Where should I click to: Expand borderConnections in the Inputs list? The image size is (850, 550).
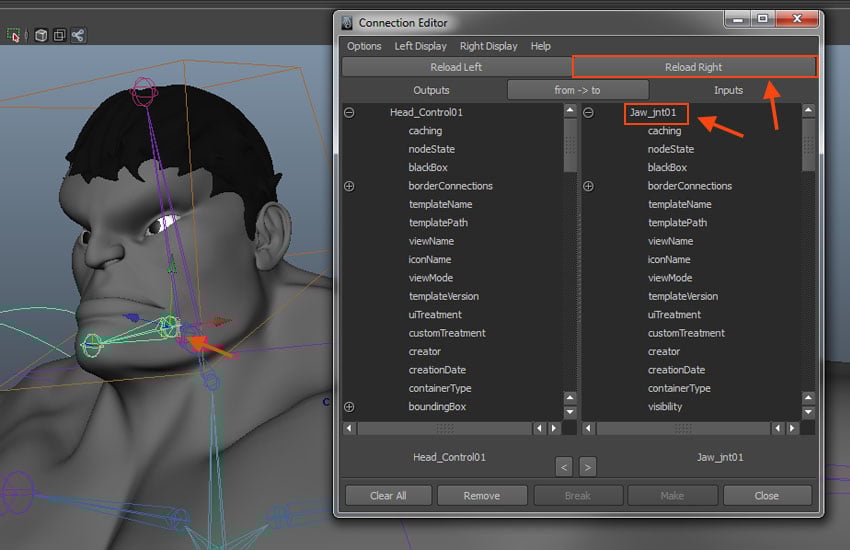pos(588,186)
